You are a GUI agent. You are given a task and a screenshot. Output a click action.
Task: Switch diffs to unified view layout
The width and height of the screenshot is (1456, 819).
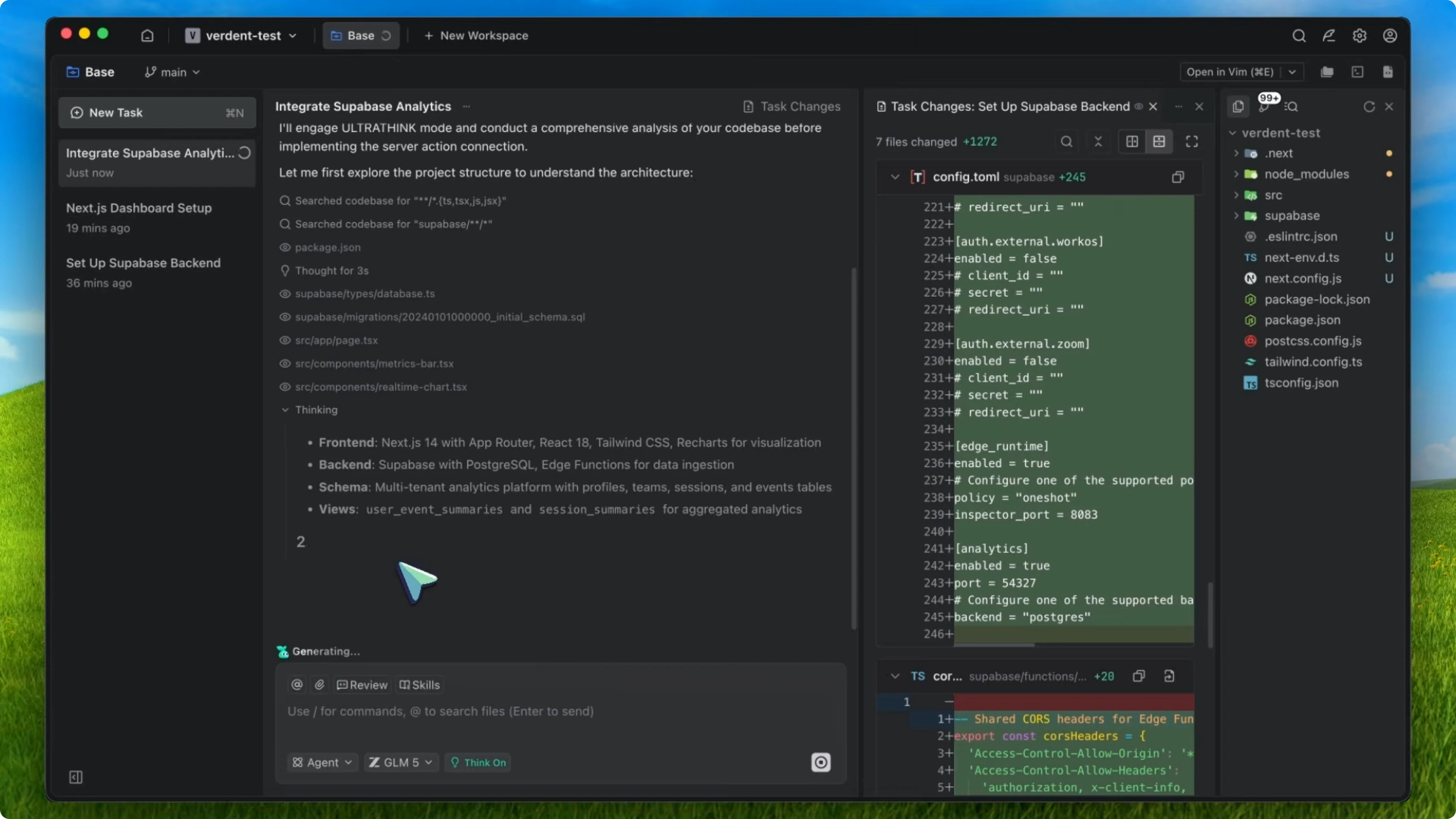click(1160, 141)
